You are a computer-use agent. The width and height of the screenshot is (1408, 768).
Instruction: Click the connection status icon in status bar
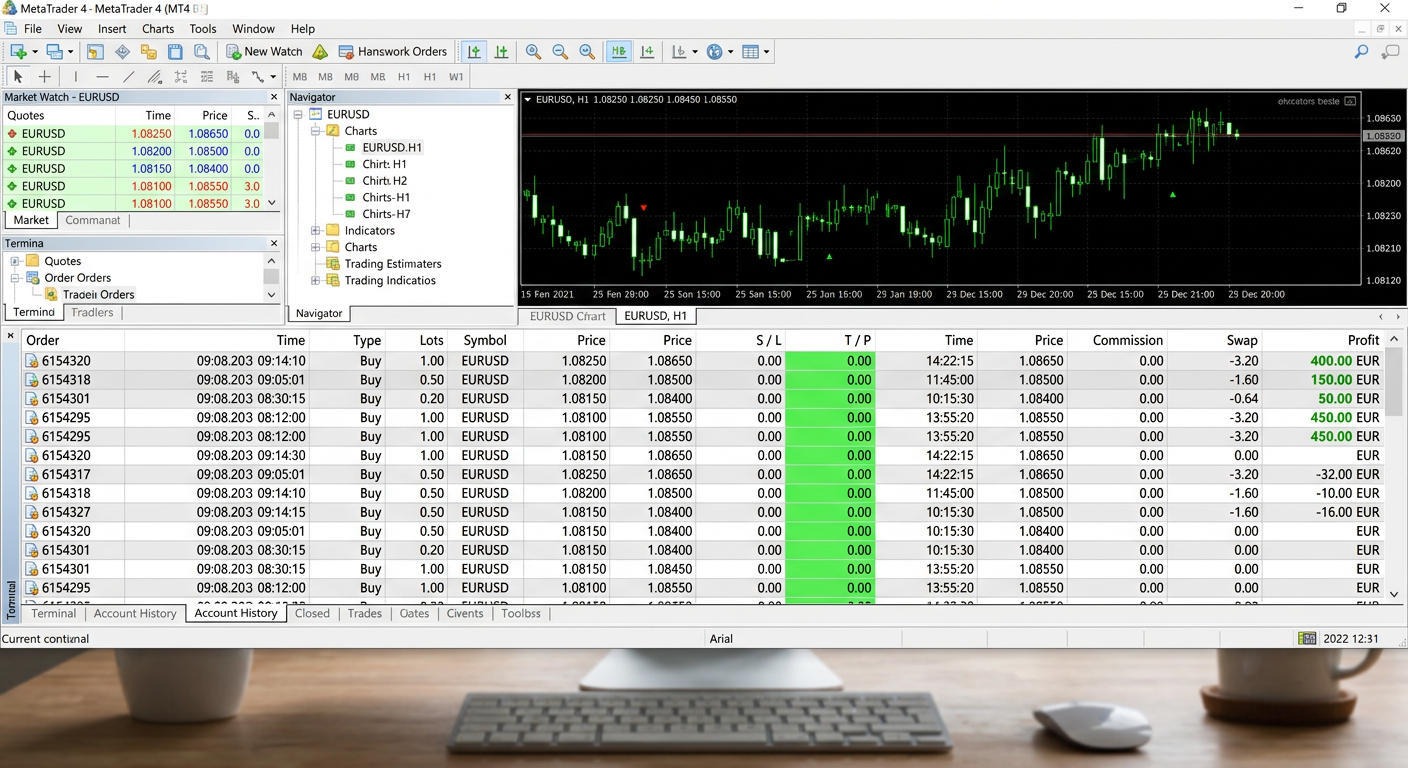tap(1306, 638)
